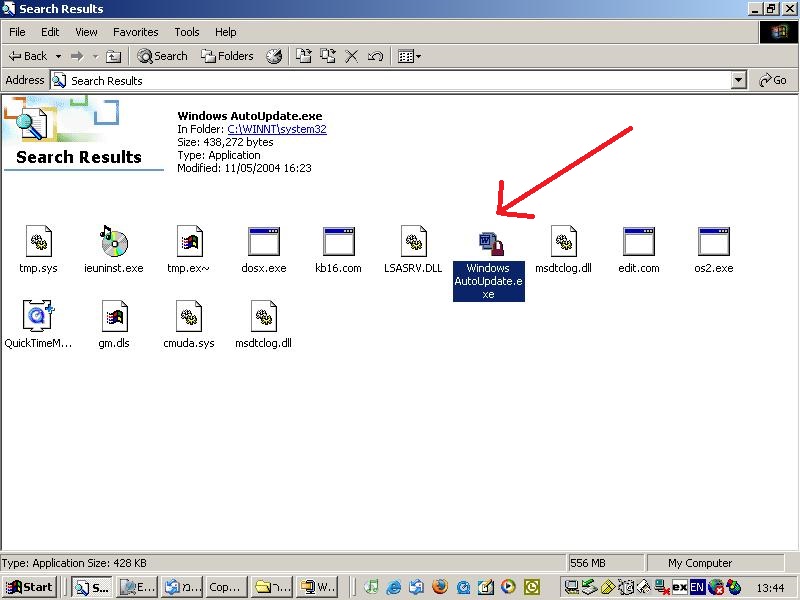Click the os2.exe file icon

coord(714,241)
